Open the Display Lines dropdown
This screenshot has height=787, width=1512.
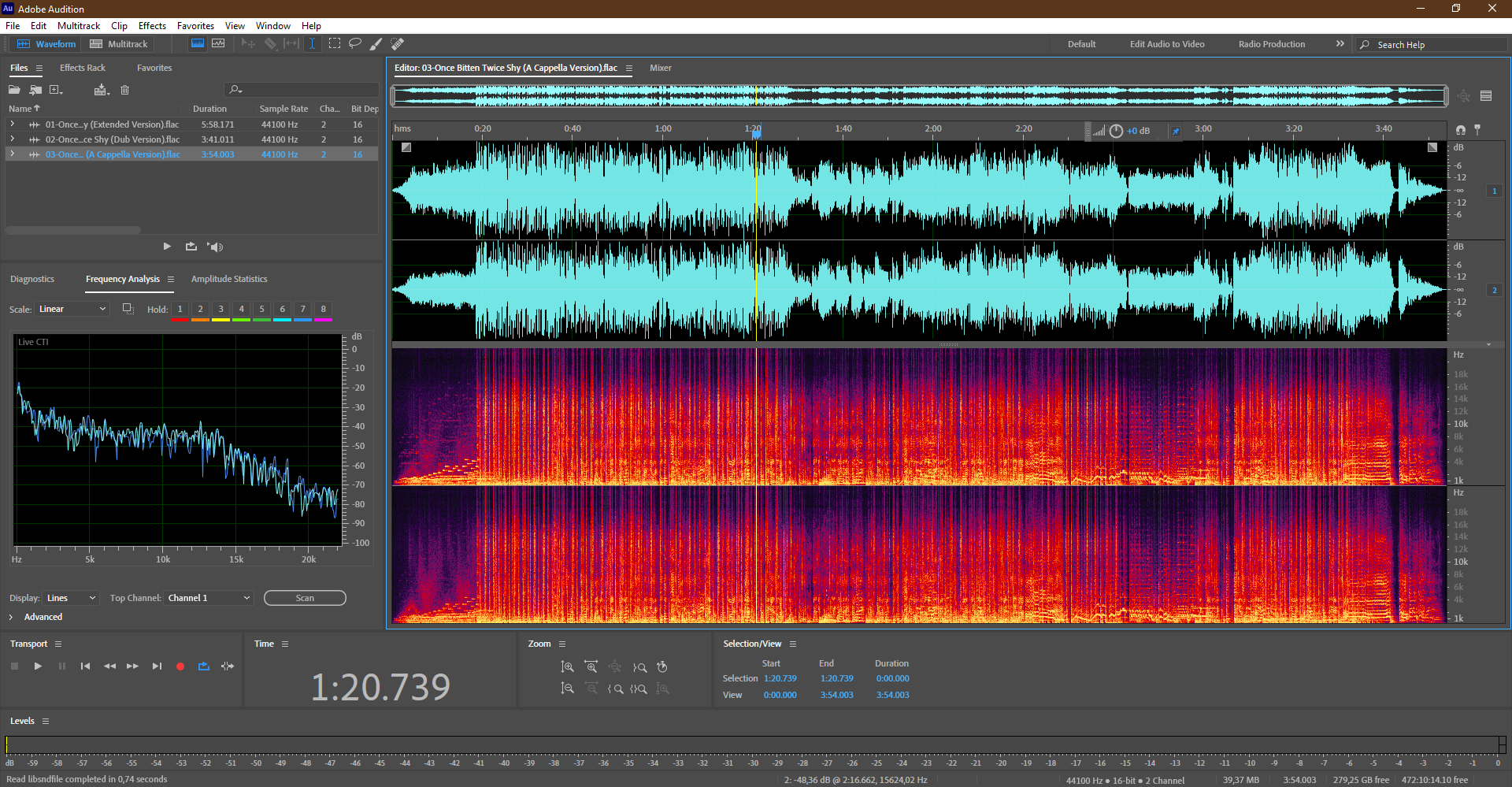click(71, 598)
